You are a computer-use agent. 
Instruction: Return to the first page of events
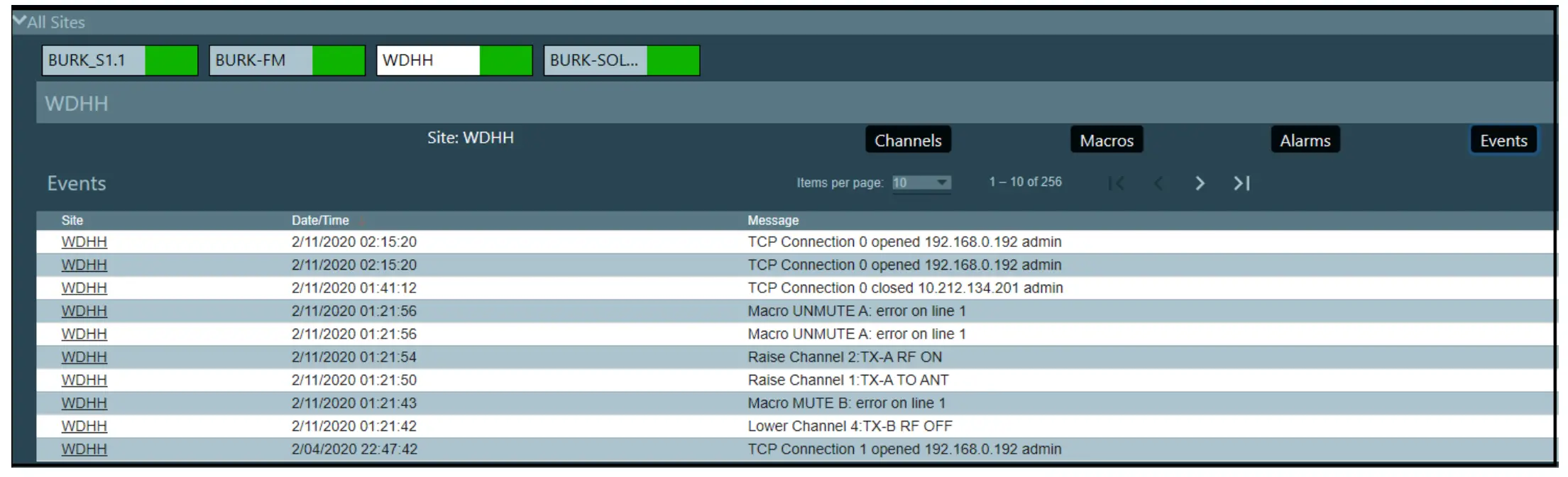1117,183
